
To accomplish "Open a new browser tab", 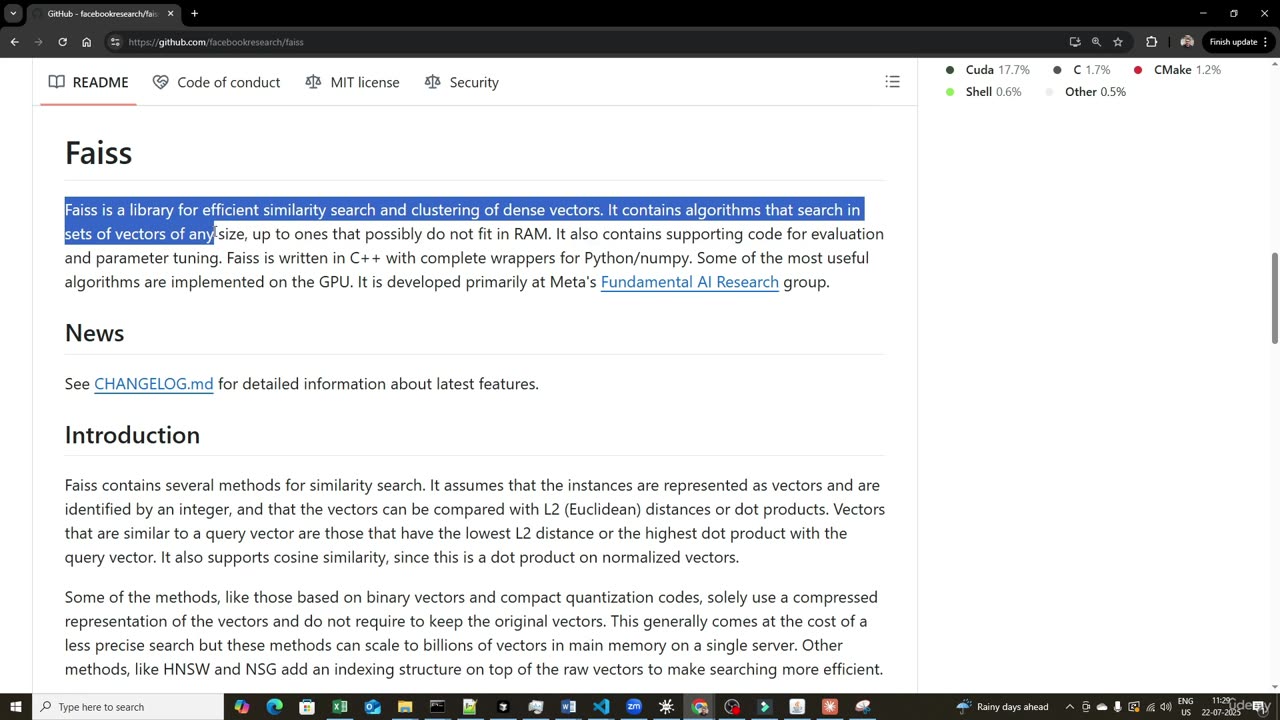I will click(x=194, y=14).
